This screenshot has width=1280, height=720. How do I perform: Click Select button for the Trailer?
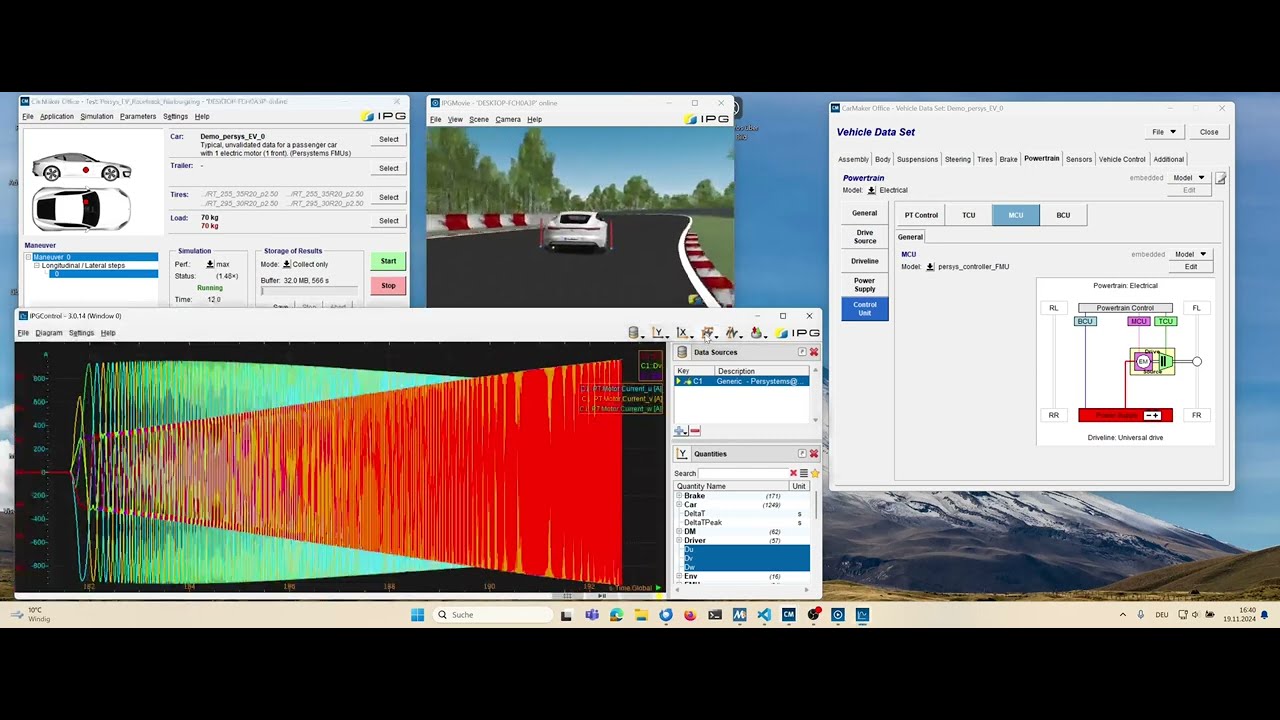coord(389,168)
